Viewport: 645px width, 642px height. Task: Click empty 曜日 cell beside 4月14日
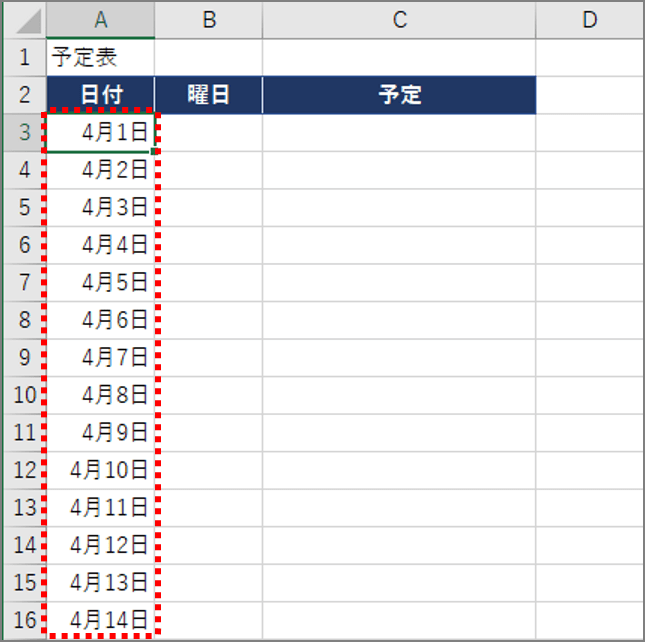(209, 620)
